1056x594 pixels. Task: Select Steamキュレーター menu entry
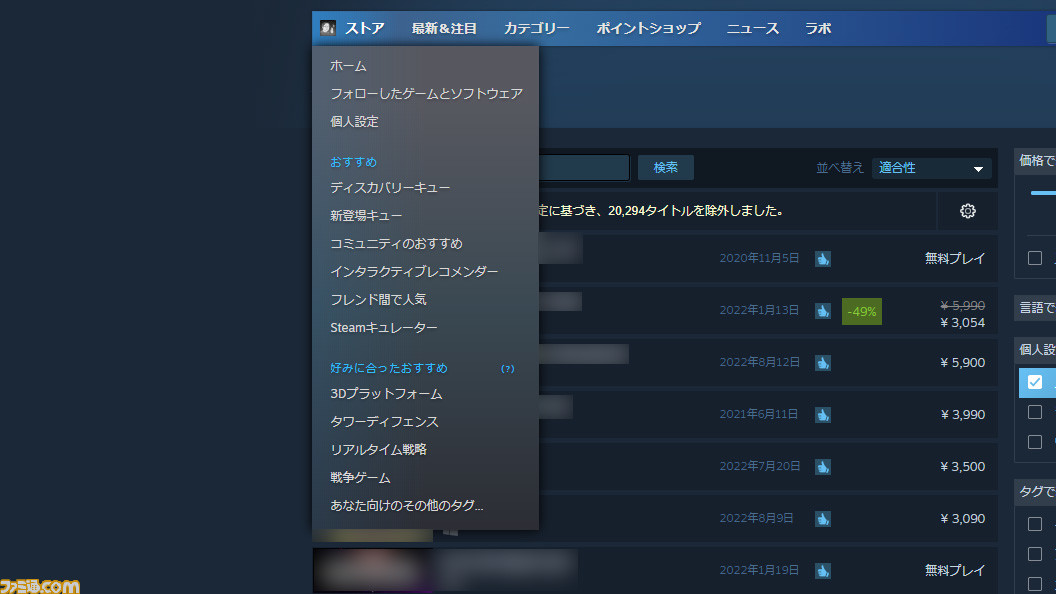click(x=384, y=328)
